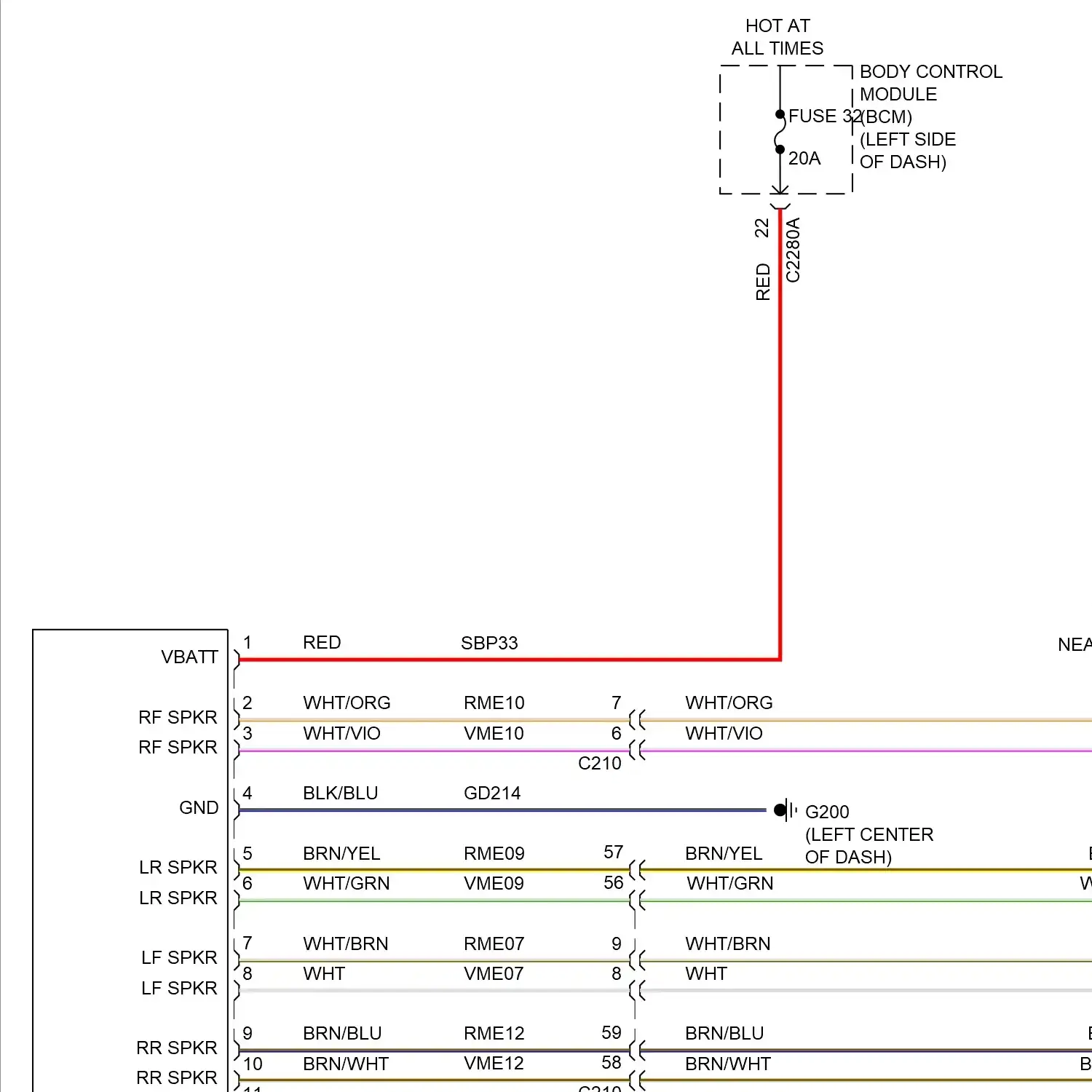Click radio pin number 1 beside VBATT

248,643
